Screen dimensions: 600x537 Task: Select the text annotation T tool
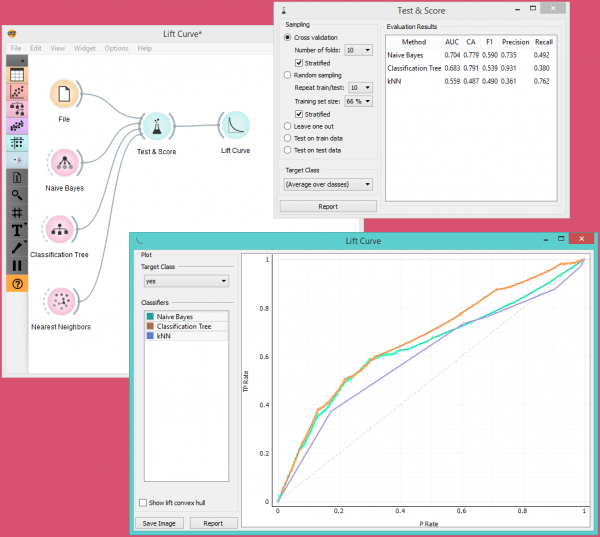point(17,230)
